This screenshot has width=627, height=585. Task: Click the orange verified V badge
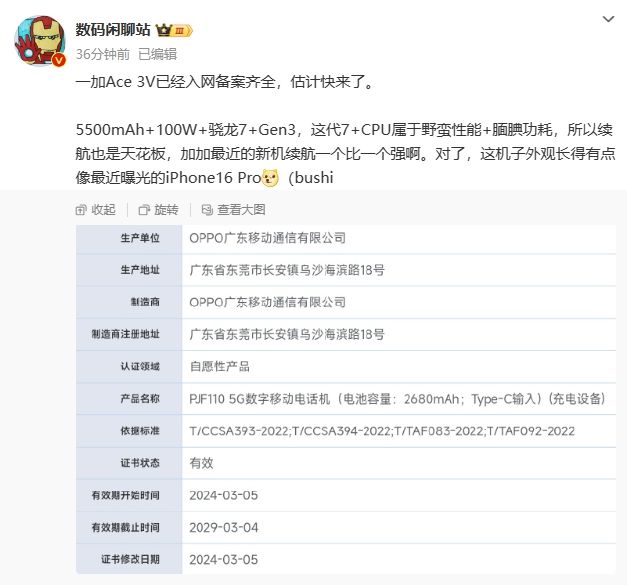59,60
